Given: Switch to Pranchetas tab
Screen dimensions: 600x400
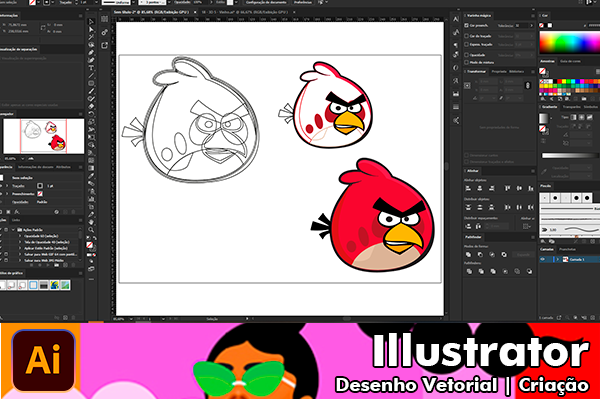Looking at the screenshot, I should (x=567, y=249).
